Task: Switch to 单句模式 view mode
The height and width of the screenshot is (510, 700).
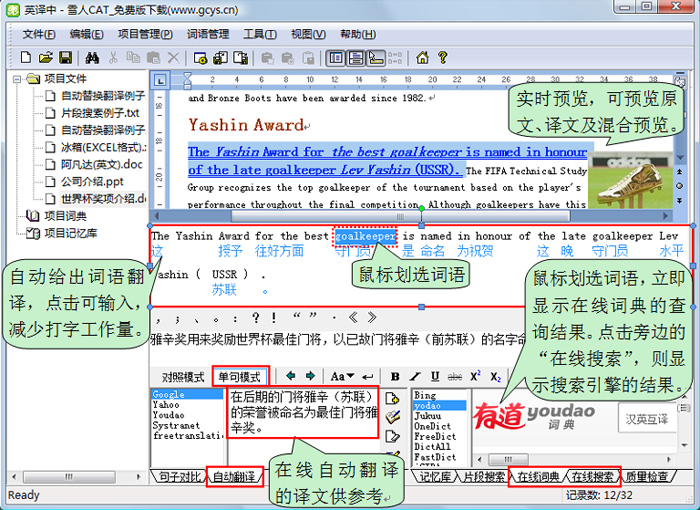Action: pyautogui.click(x=240, y=377)
